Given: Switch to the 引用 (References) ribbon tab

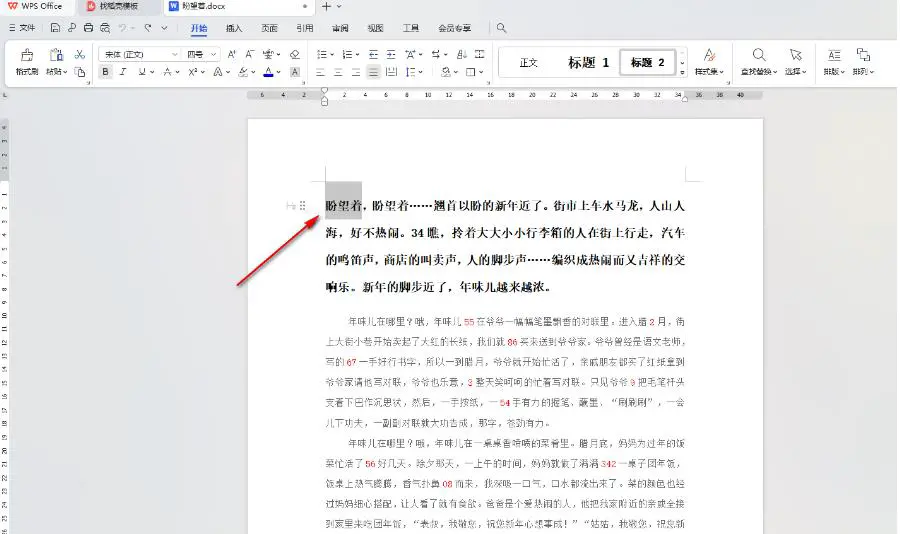Looking at the screenshot, I should tap(305, 28).
